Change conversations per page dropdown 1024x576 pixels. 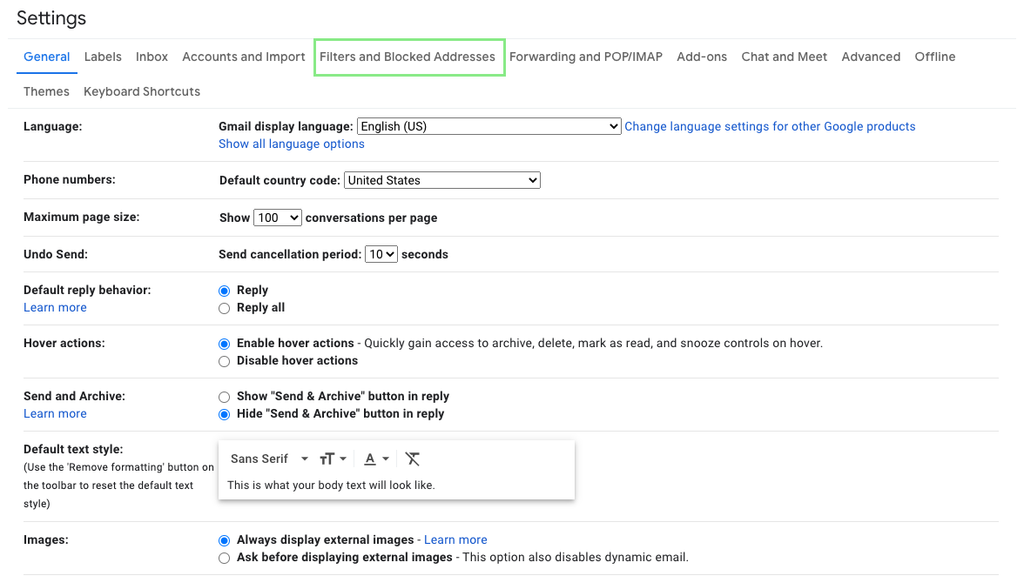coord(277,217)
